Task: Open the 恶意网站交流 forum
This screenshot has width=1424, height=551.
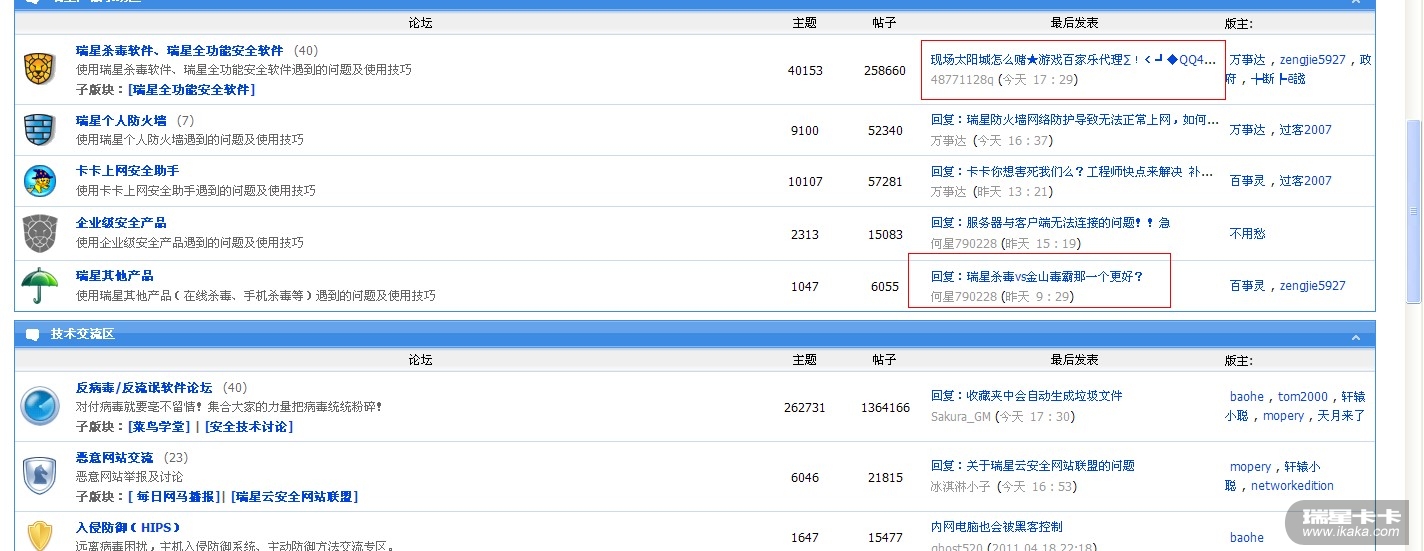Action: point(114,458)
